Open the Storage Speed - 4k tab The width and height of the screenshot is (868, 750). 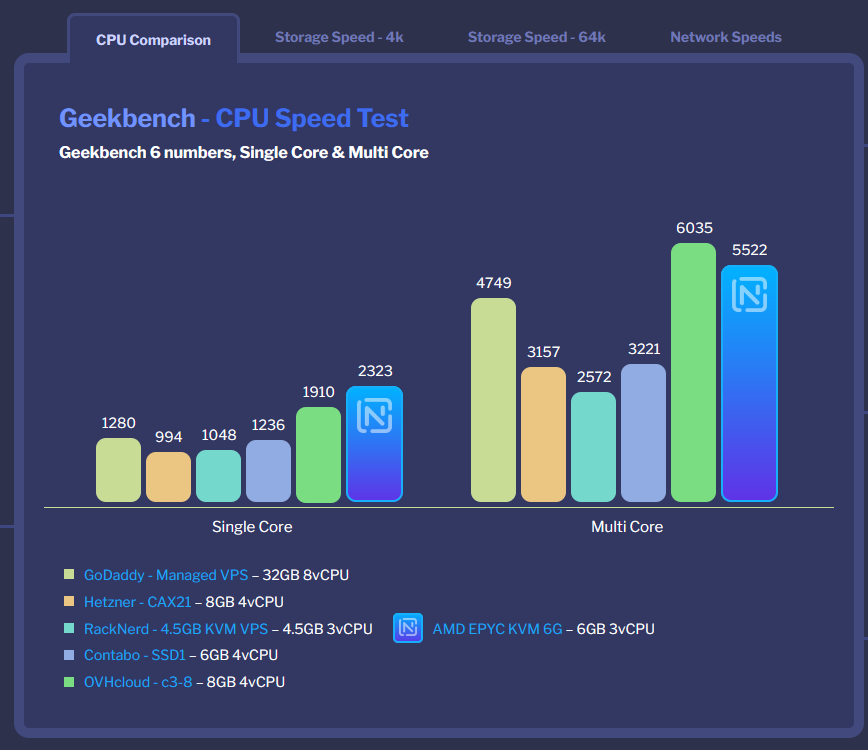[339, 37]
